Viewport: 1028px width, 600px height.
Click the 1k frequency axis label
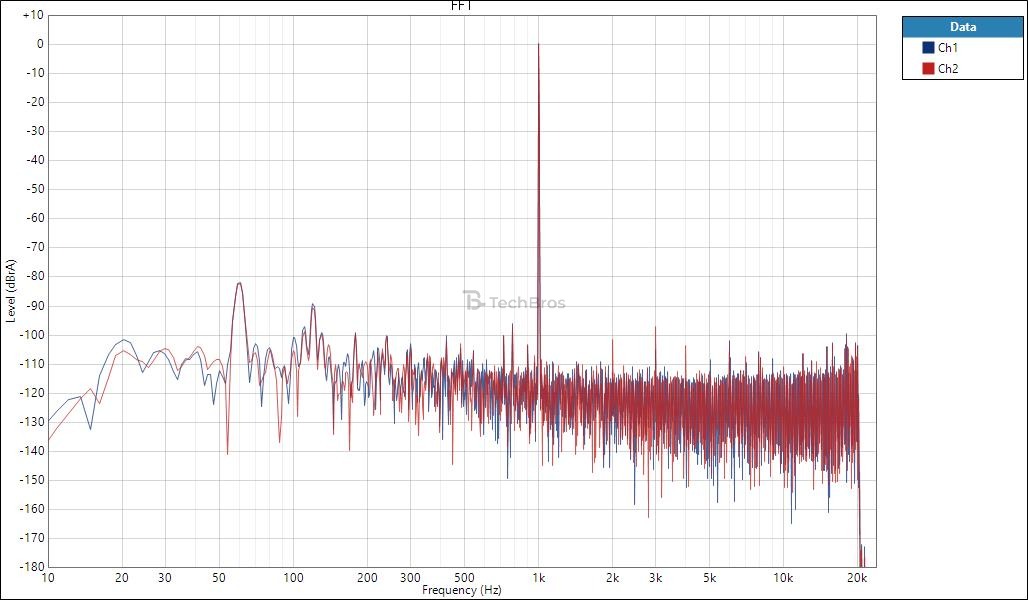pyautogui.click(x=538, y=578)
